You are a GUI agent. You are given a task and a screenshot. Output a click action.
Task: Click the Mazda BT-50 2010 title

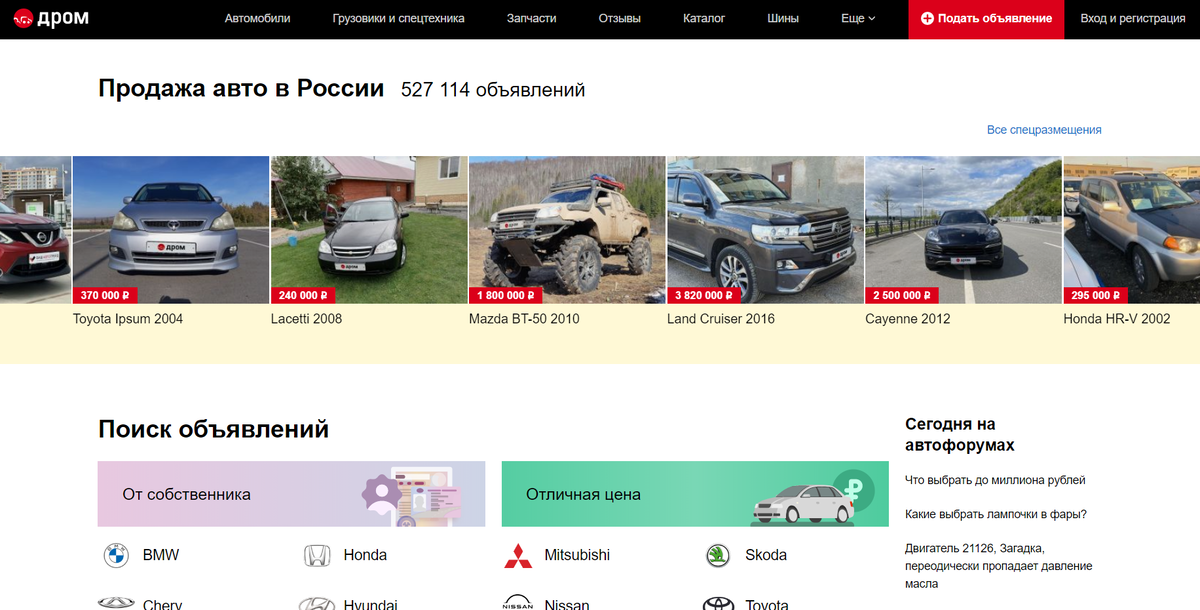tap(524, 319)
